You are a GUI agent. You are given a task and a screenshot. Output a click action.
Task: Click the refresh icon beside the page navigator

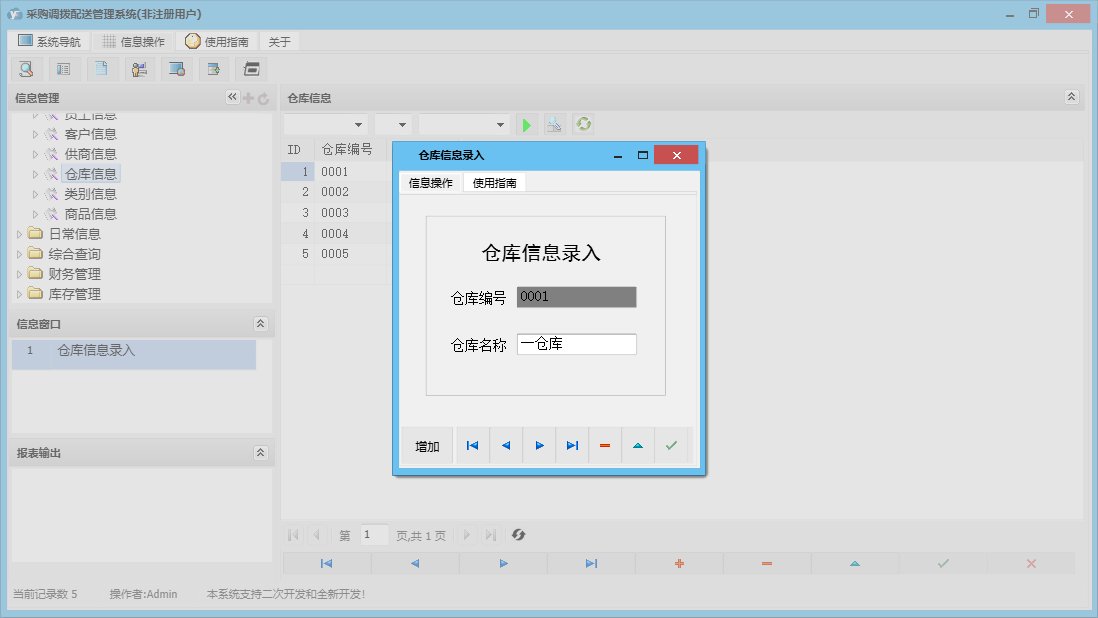518,534
